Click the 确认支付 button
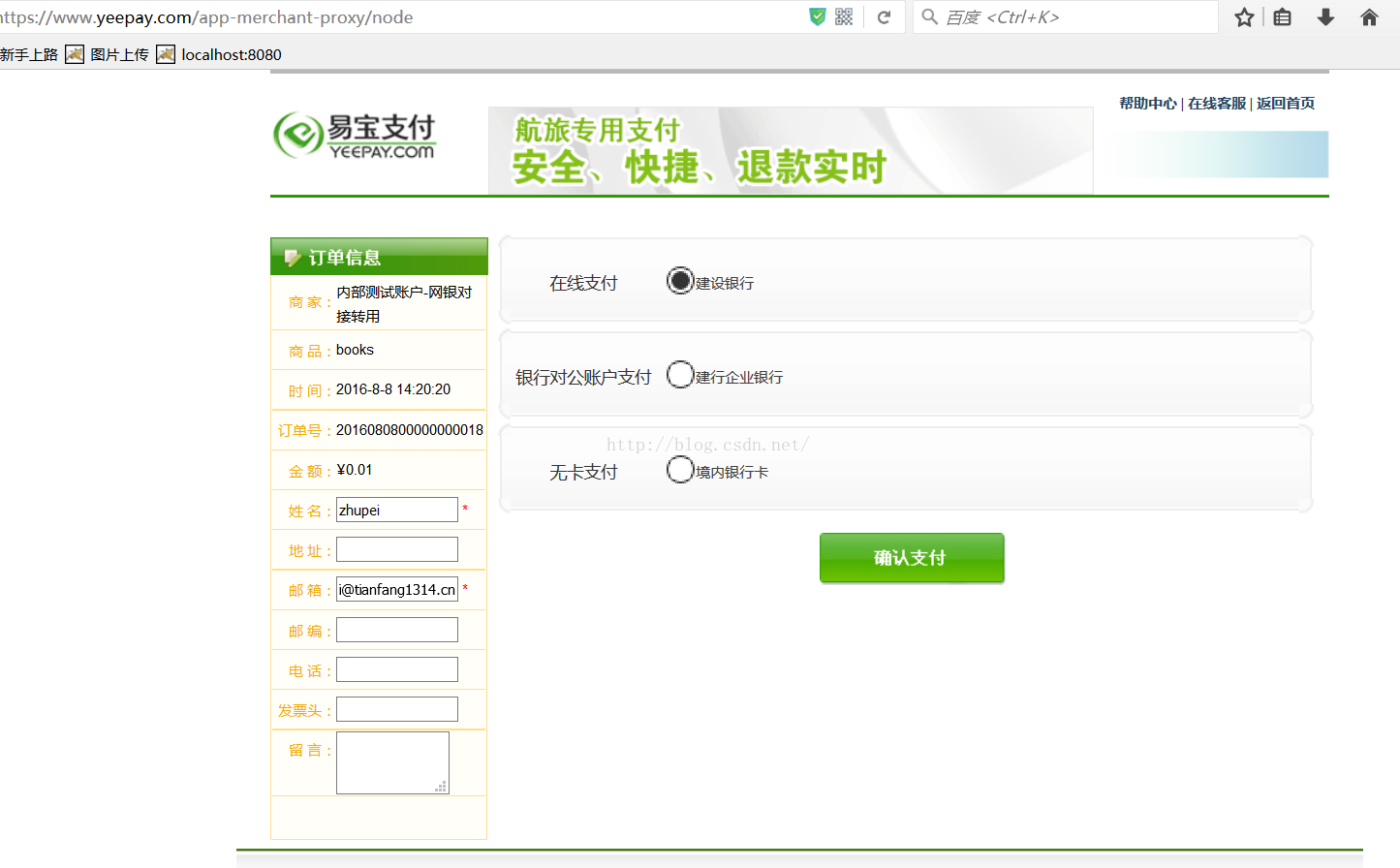Image resolution: width=1400 pixels, height=868 pixels. pyautogui.click(x=912, y=558)
